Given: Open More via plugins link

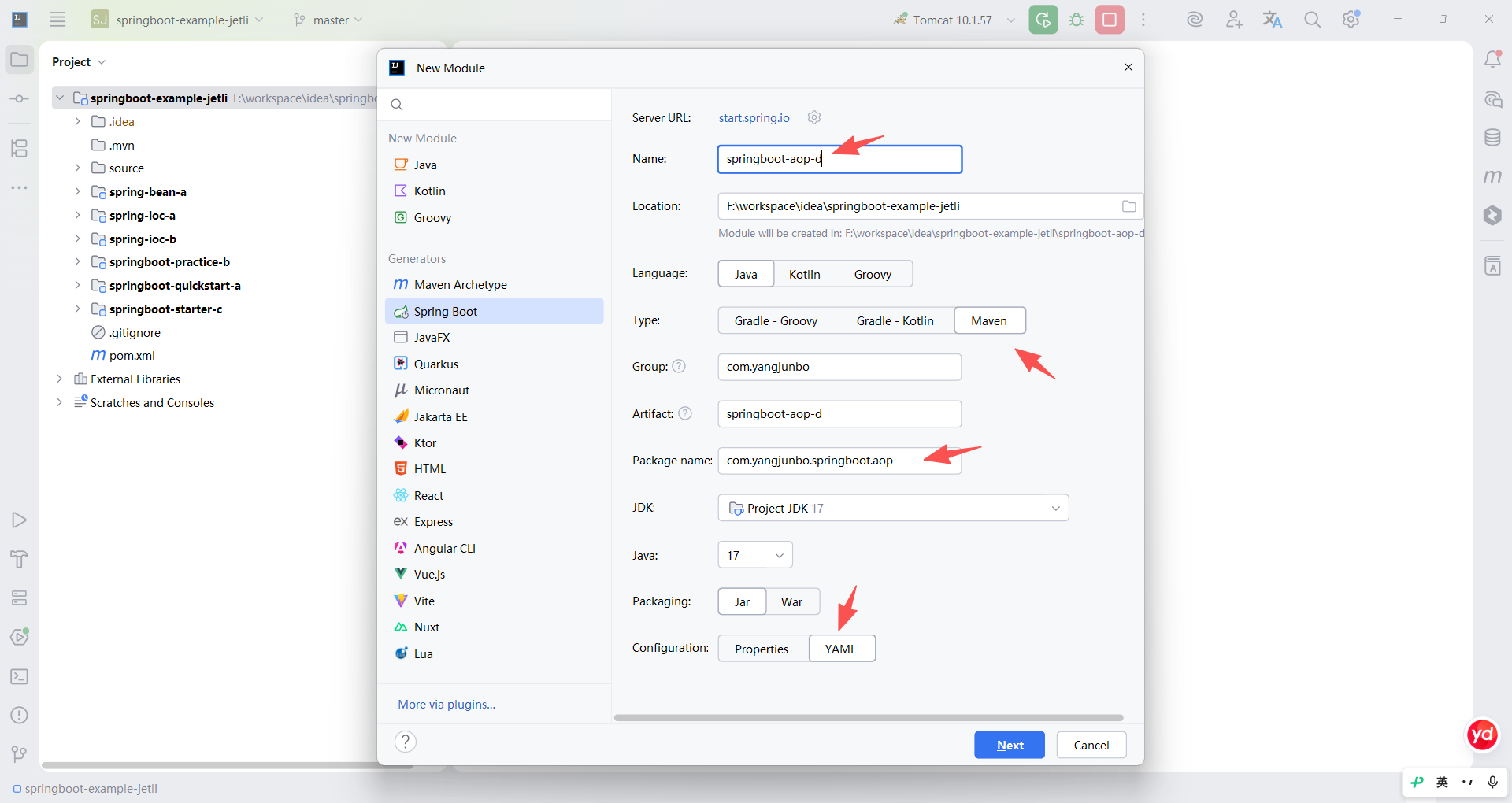Looking at the screenshot, I should (447, 705).
